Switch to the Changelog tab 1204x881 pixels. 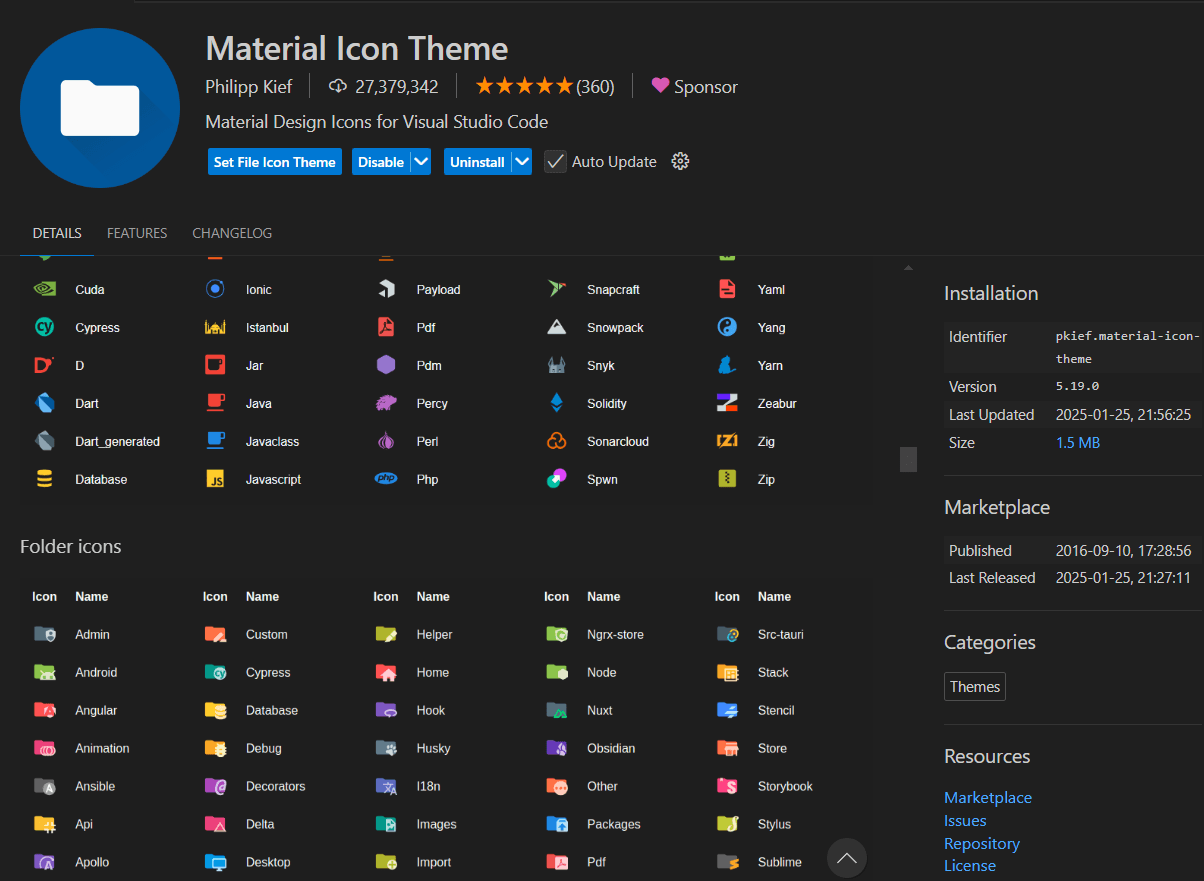(232, 233)
